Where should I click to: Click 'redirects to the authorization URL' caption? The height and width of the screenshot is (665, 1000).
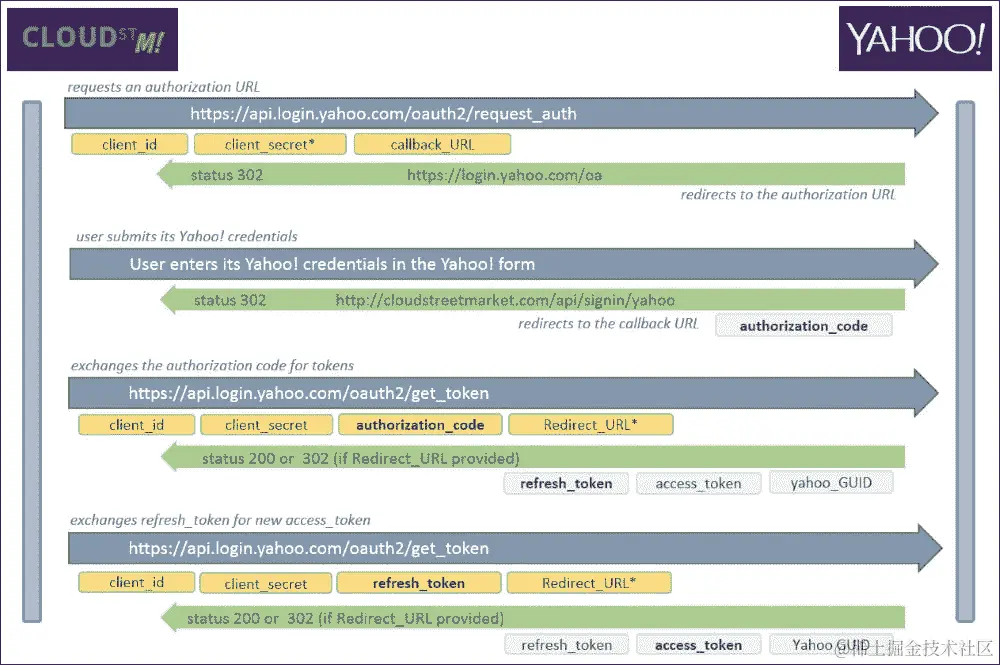788,194
